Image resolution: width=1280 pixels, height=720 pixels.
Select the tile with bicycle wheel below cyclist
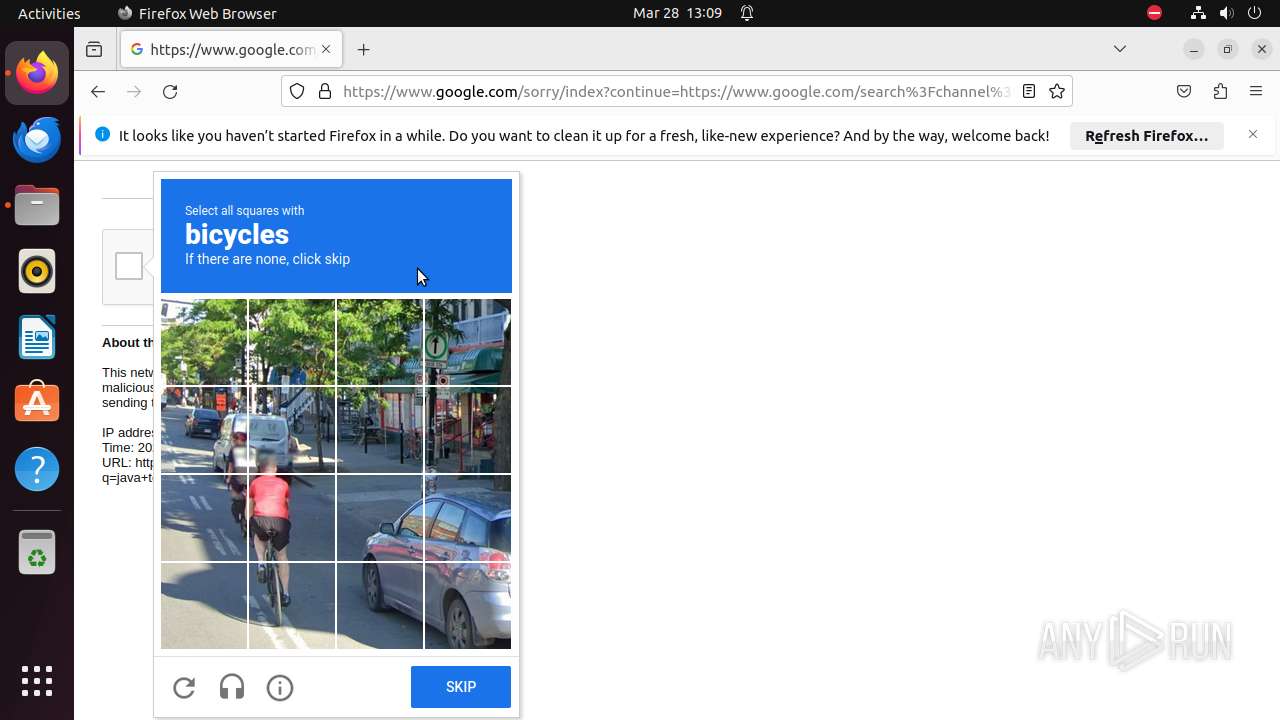point(292,606)
